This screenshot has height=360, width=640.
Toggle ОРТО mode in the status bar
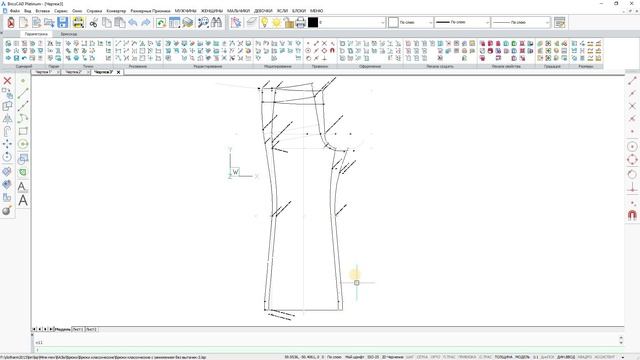point(435,357)
